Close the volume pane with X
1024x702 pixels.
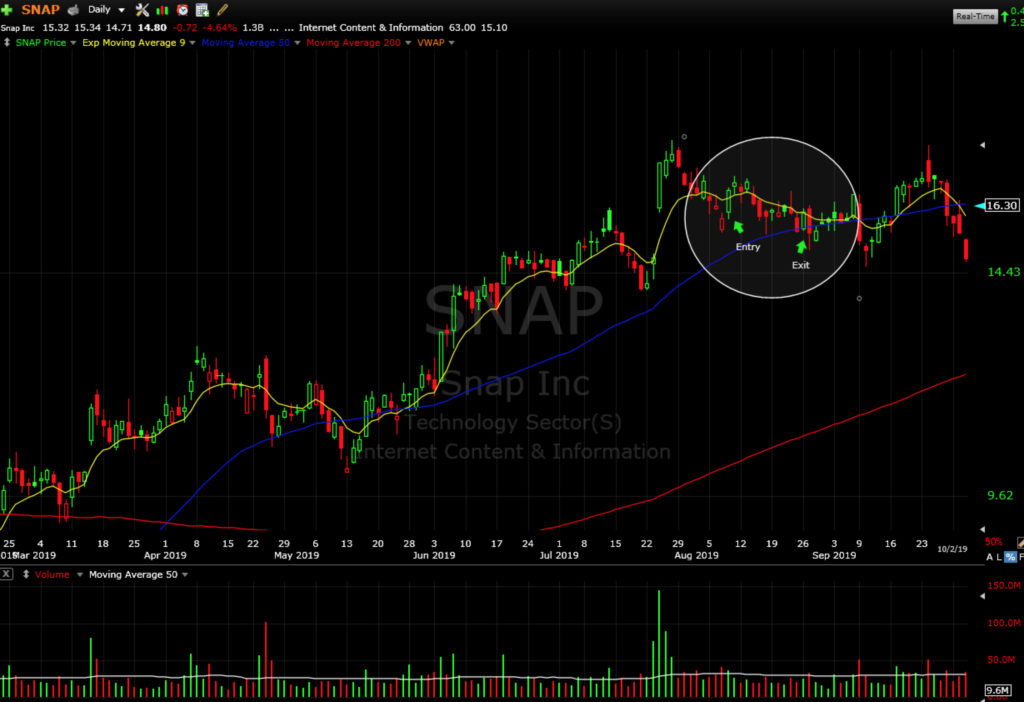7,574
